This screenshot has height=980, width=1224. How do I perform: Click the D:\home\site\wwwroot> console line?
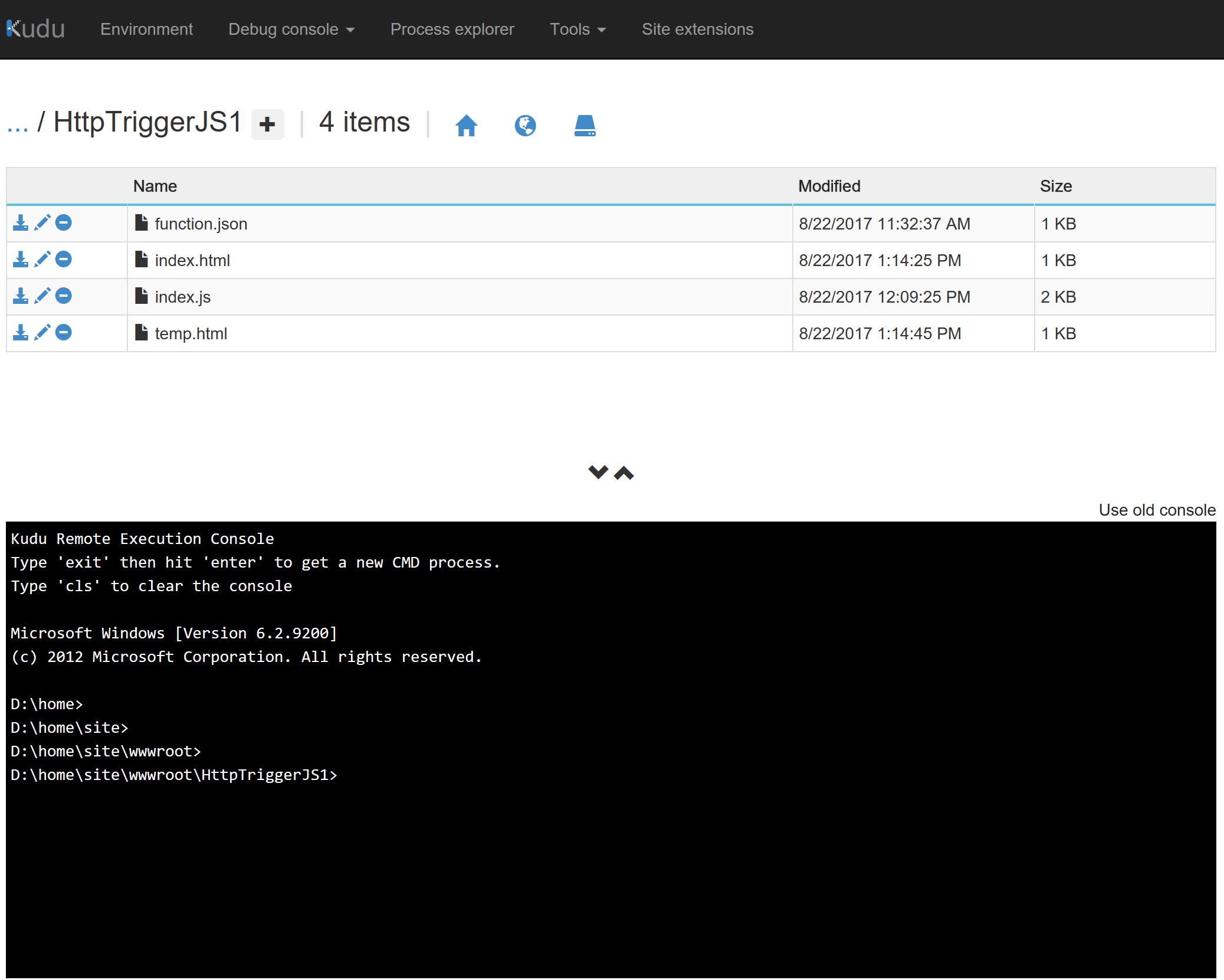coord(106,751)
